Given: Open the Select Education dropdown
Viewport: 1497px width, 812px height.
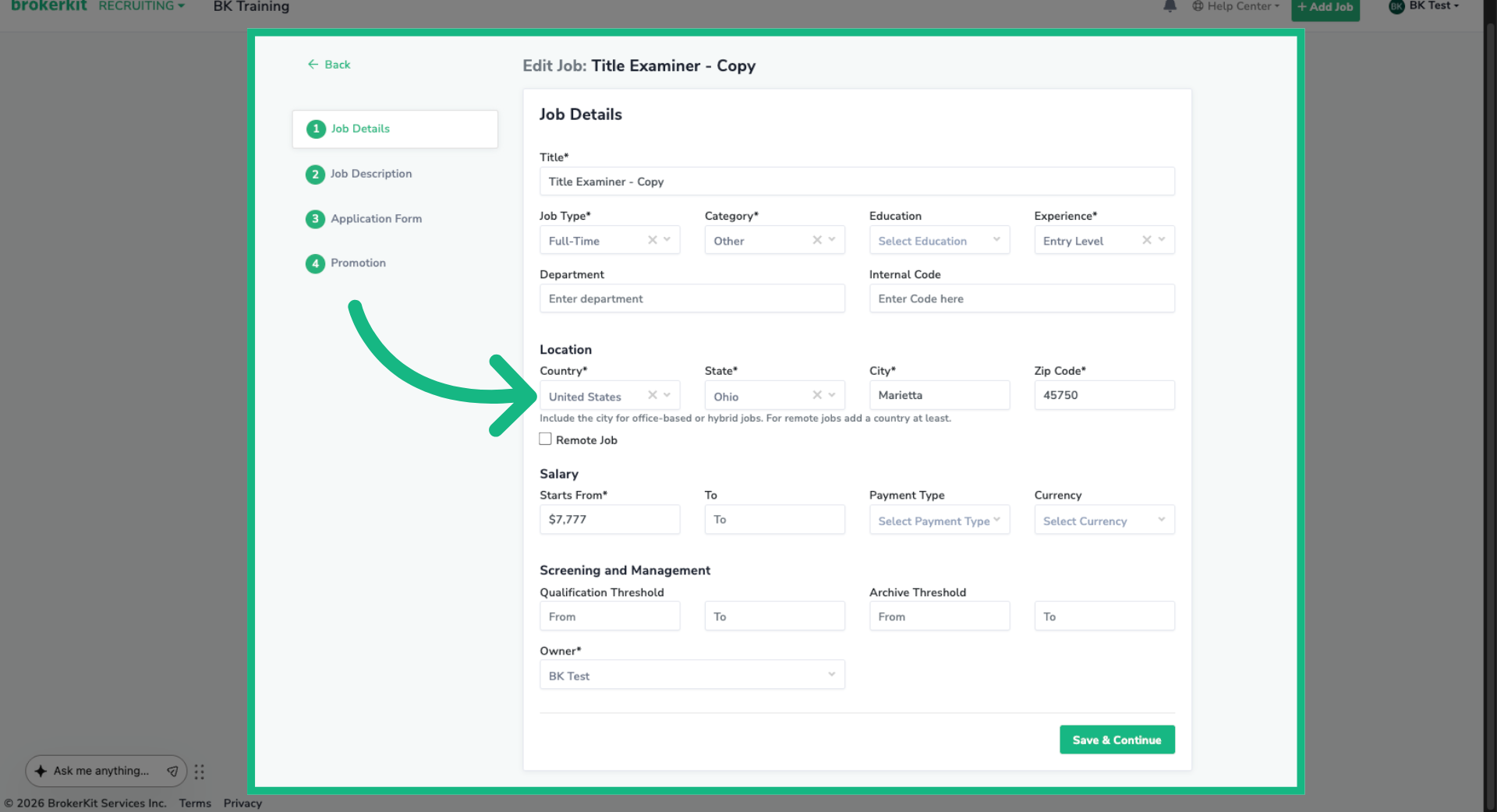Looking at the screenshot, I should pyautogui.click(x=940, y=240).
